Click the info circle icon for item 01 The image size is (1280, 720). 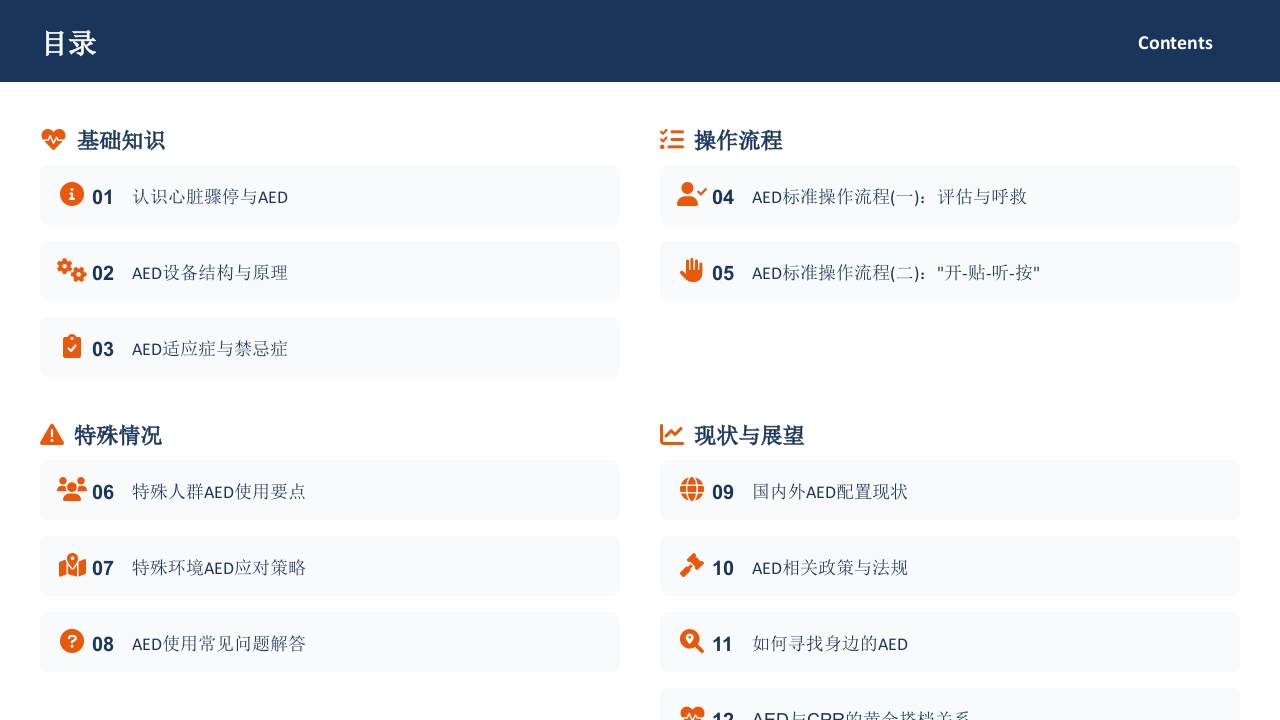pos(72,195)
